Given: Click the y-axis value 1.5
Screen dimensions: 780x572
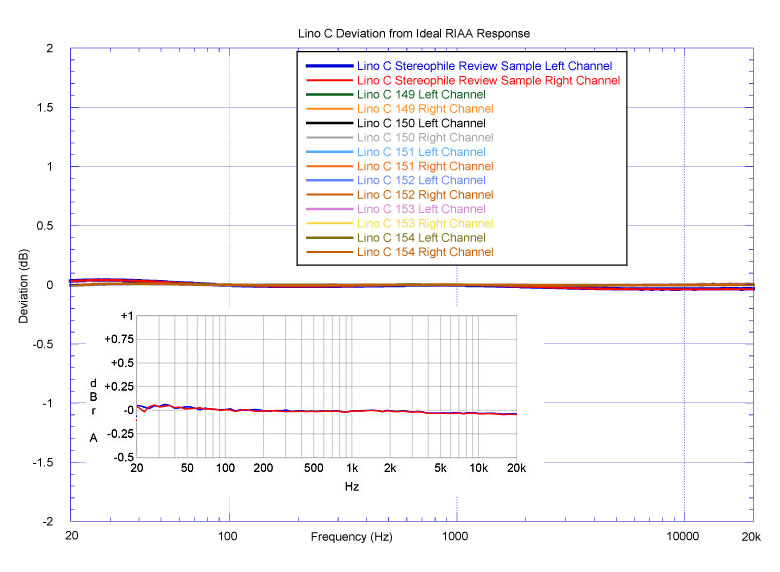Looking at the screenshot, I should [44, 107].
